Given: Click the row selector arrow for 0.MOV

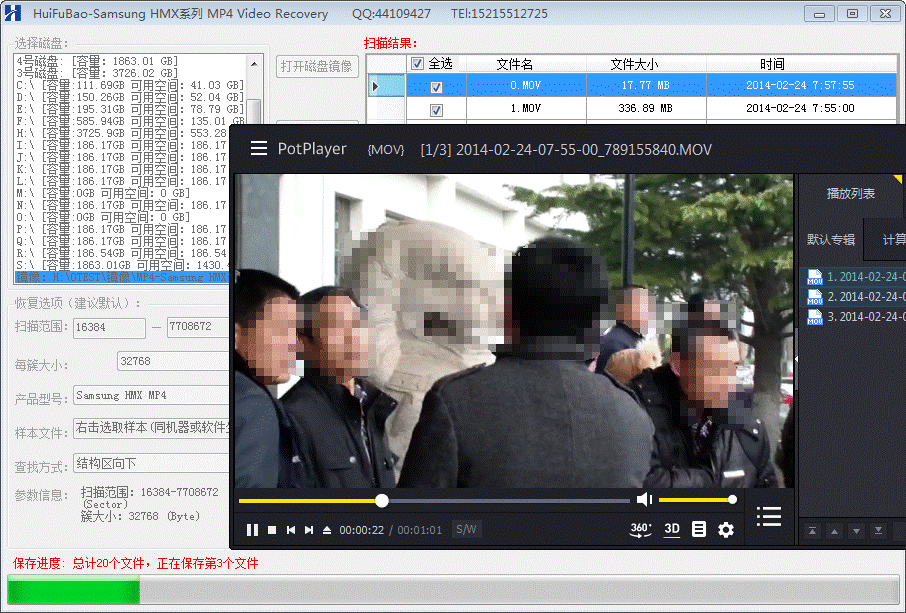Looking at the screenshot, I should click(385, 86).
